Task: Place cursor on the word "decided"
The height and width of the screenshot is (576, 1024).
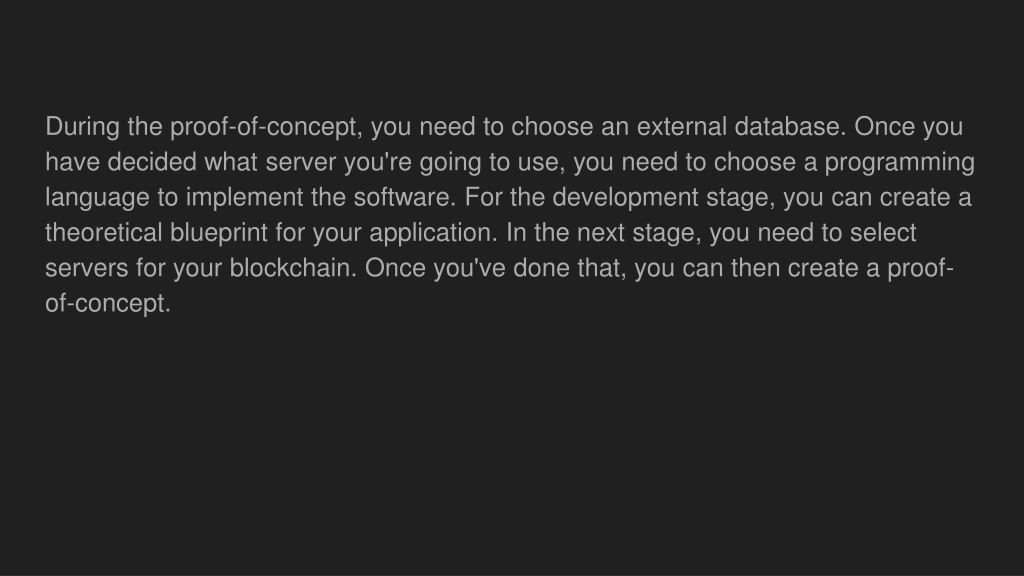Action: point(152,162)
